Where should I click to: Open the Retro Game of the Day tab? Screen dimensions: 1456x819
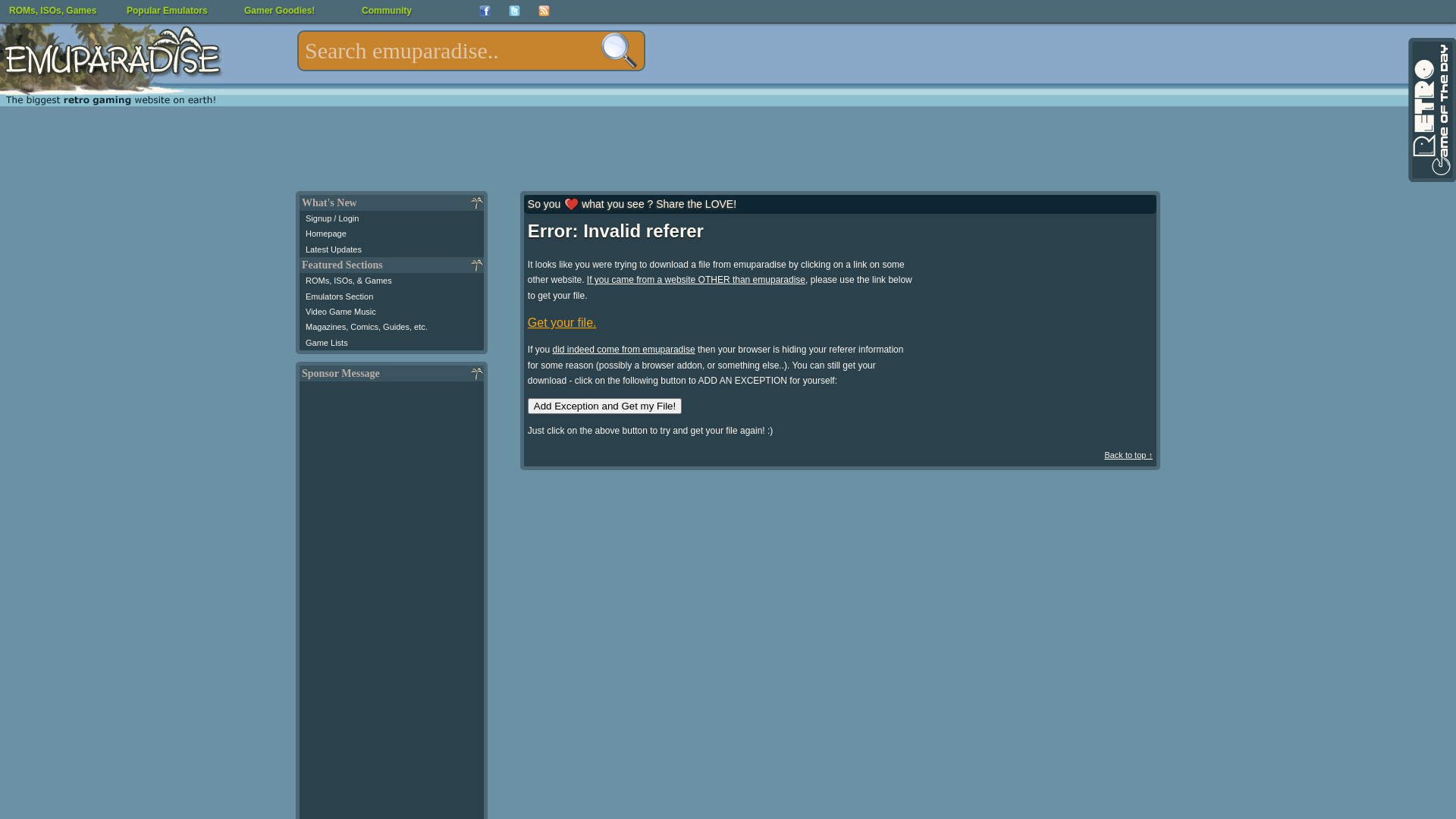point(1432,110)
